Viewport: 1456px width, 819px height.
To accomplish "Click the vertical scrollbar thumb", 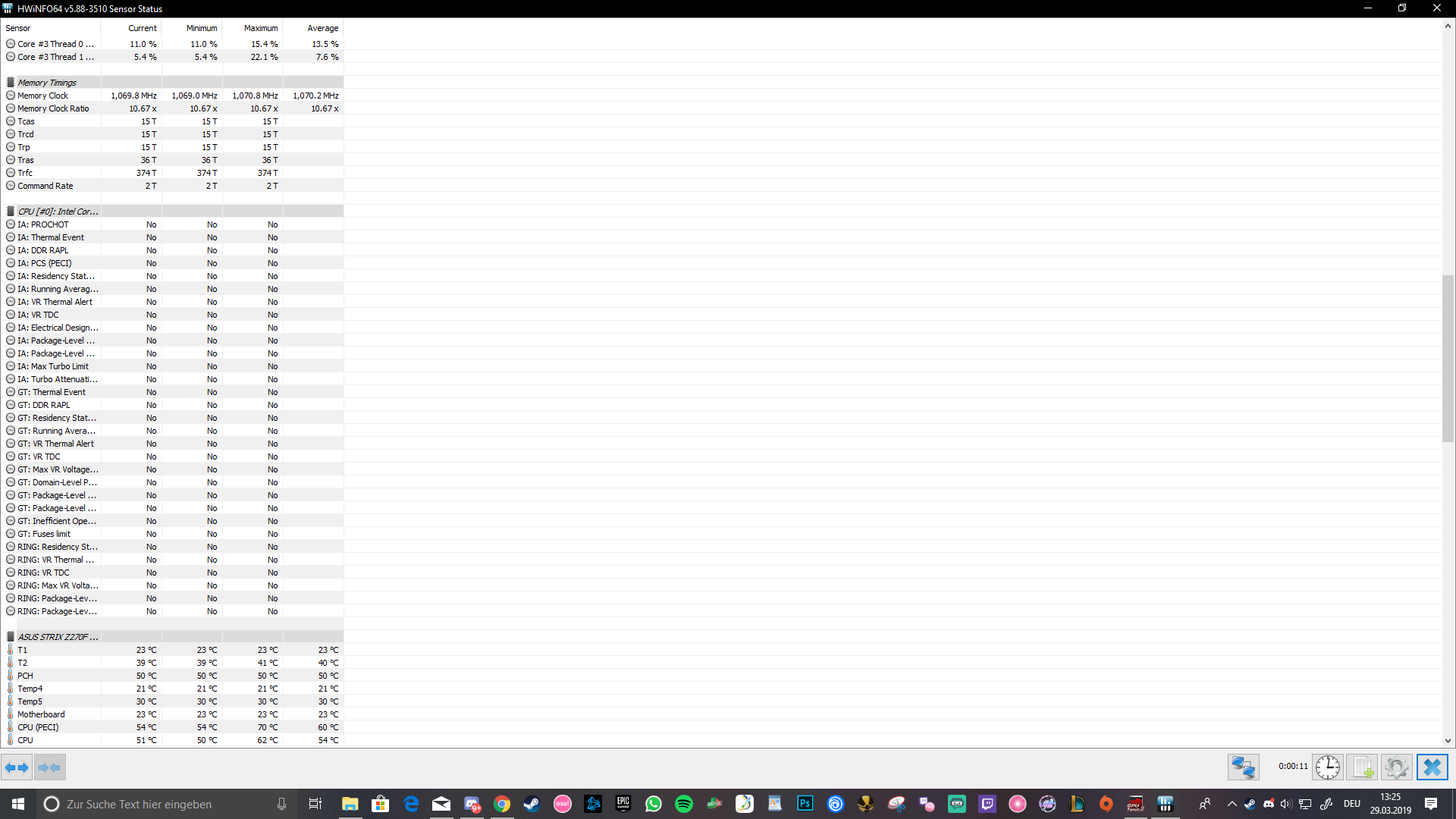I will pos(1448,358).
